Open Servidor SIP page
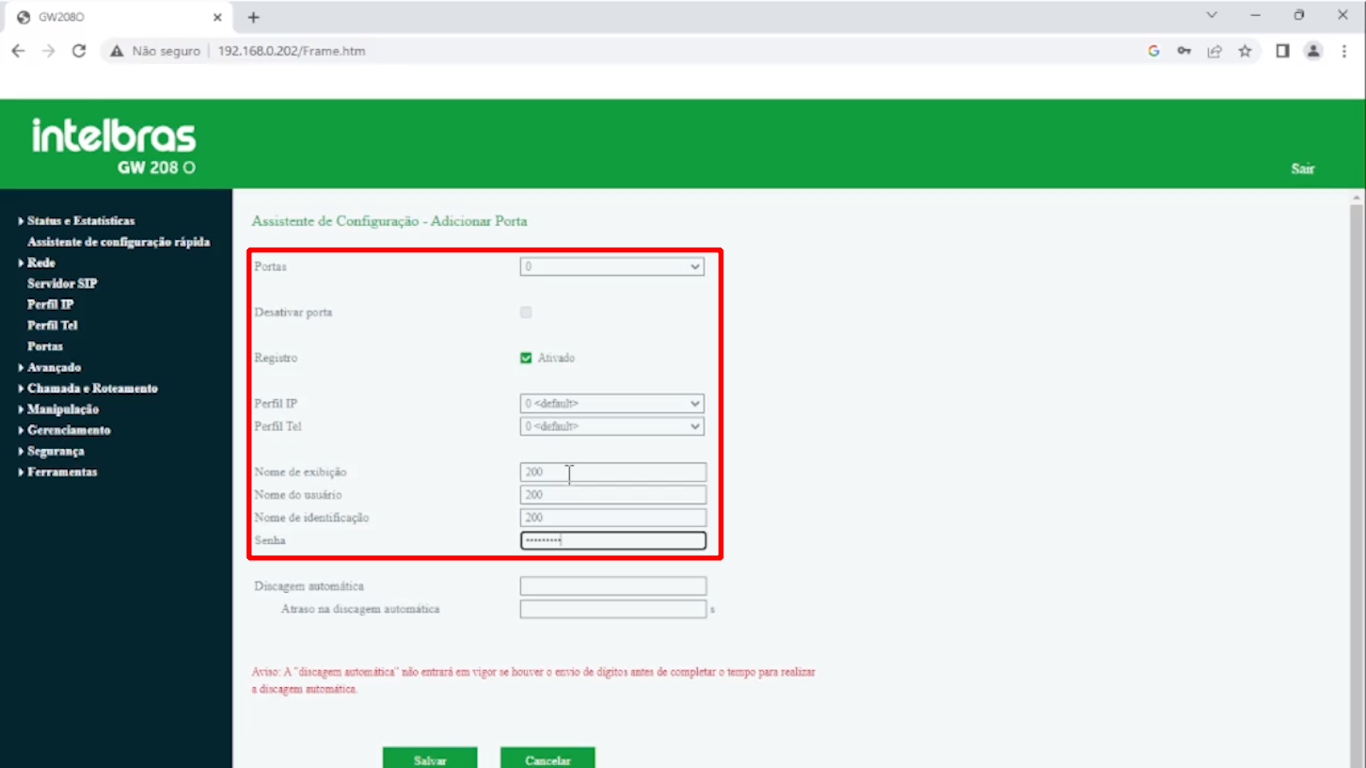 point(62,284)
